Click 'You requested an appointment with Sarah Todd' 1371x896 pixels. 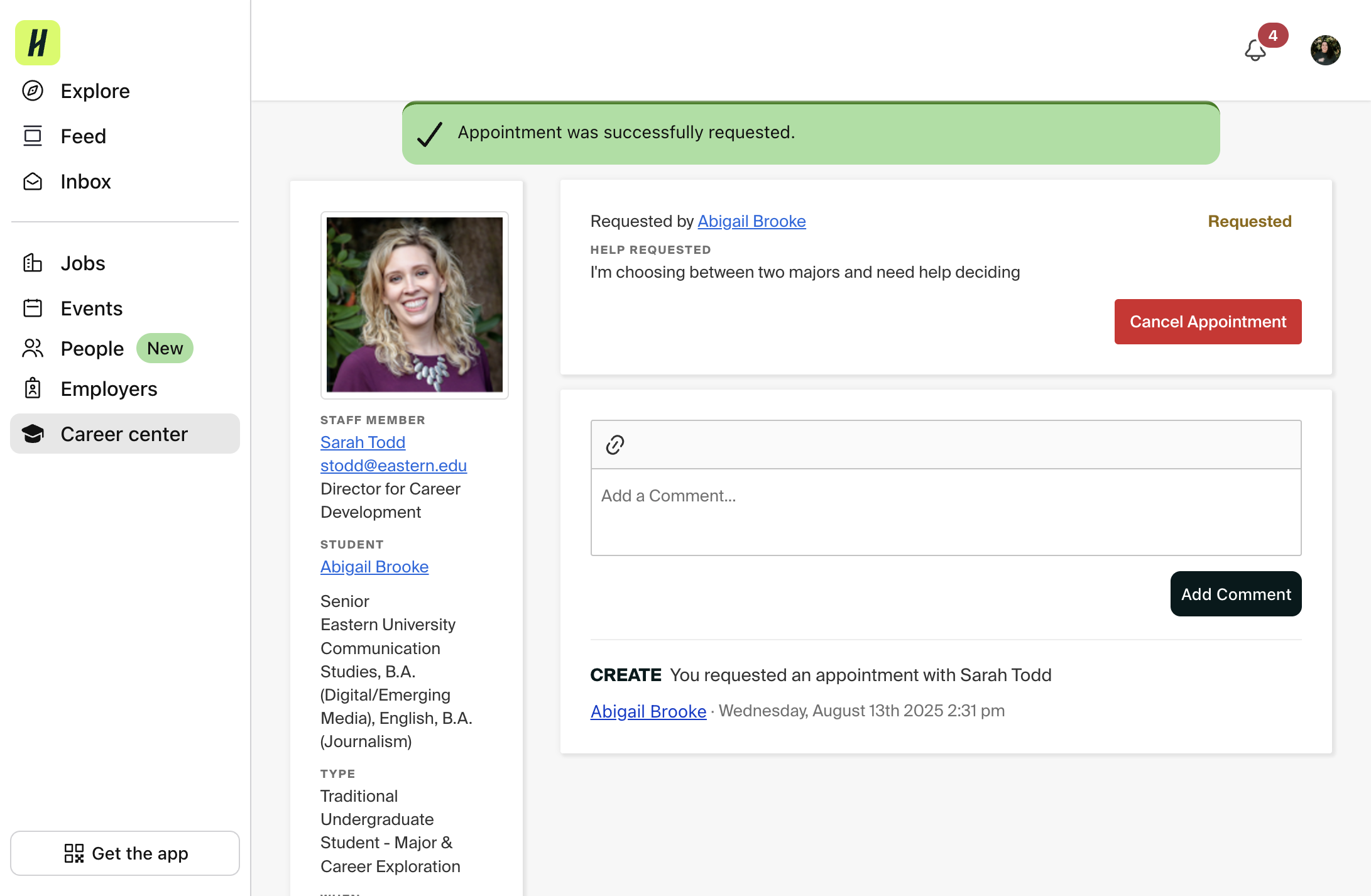click(x=861, y=675)
